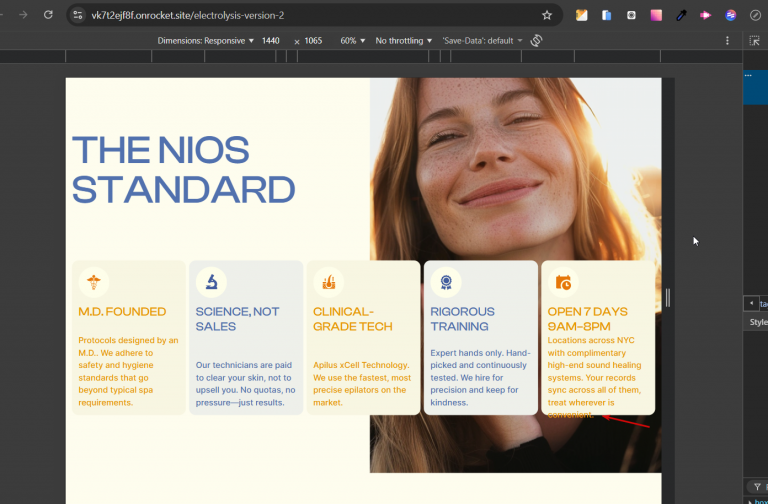Click the M.D. FOUNDED card title

coord(122,312)
